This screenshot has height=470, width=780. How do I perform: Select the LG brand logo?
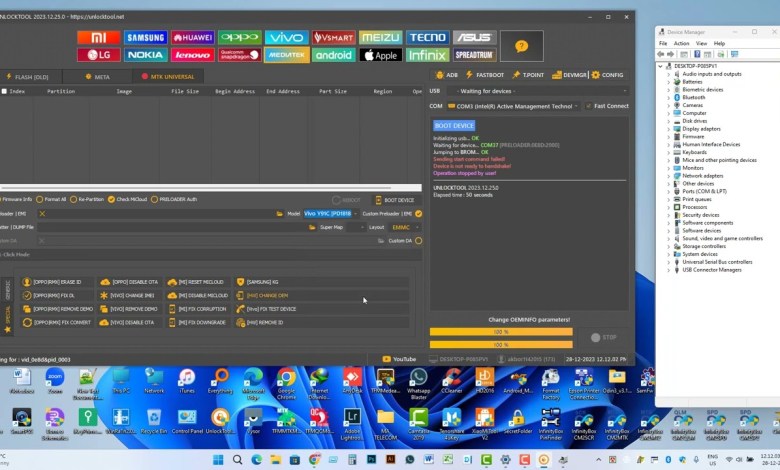coord(98,55)
